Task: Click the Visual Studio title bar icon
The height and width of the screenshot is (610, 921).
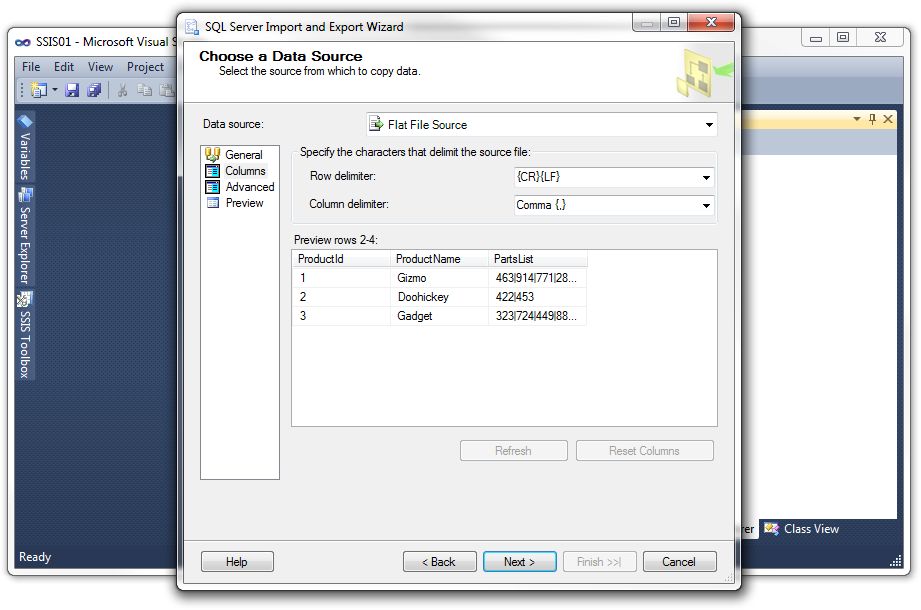Action: pyautogui.click(x=23, y=42)
